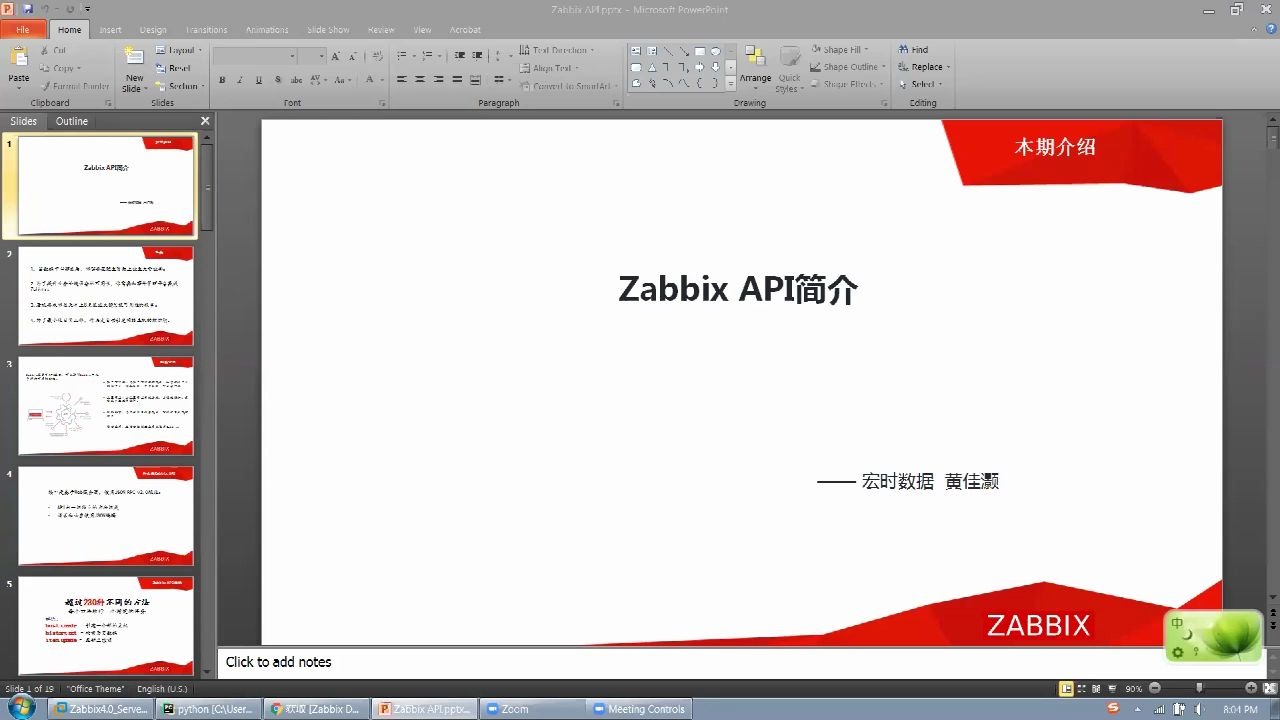The height and width of the screenshot is (720, 1280).
Task: Decrease list indent level
Action: click(x=459, y=55)
